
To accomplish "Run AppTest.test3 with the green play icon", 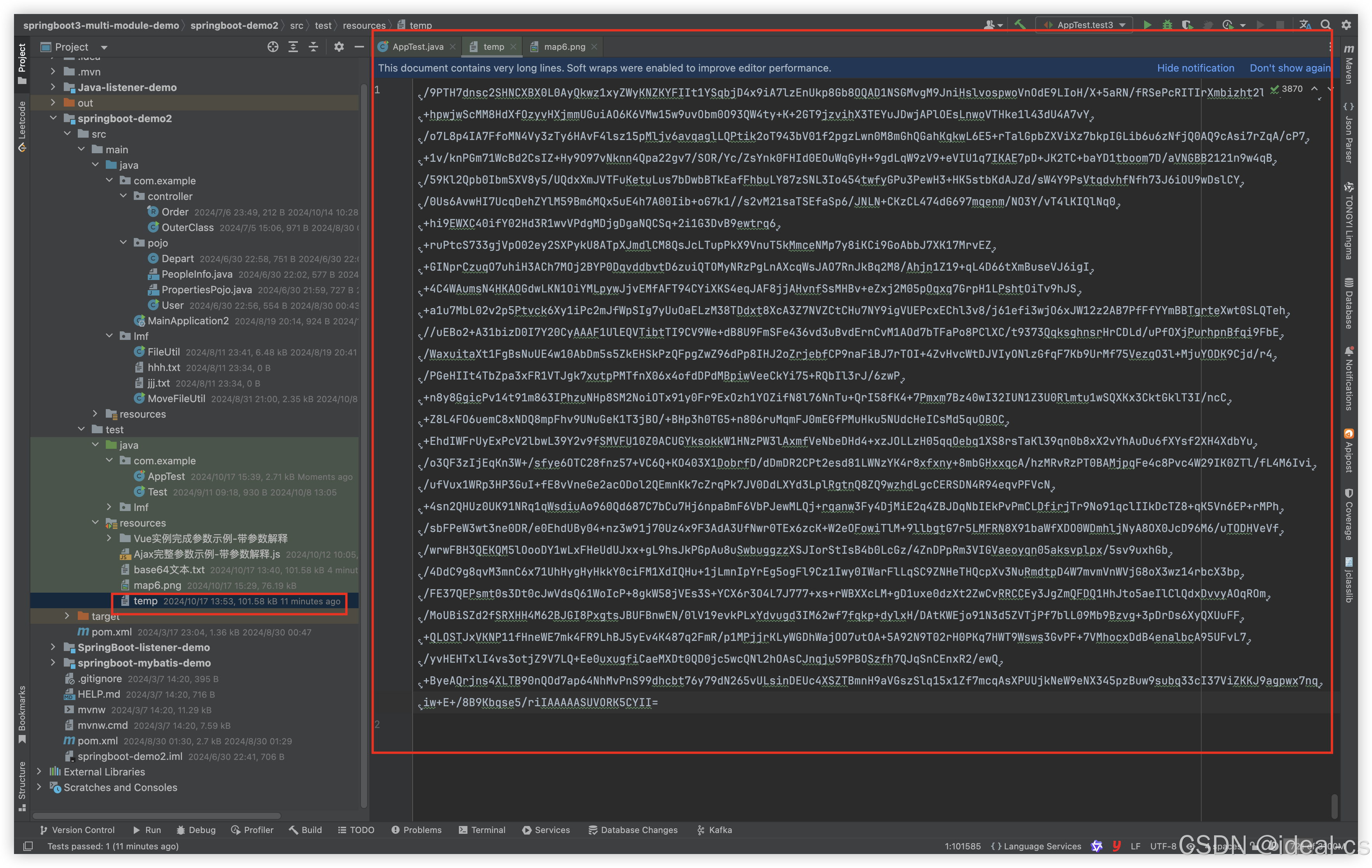I will pos(1147,24).
